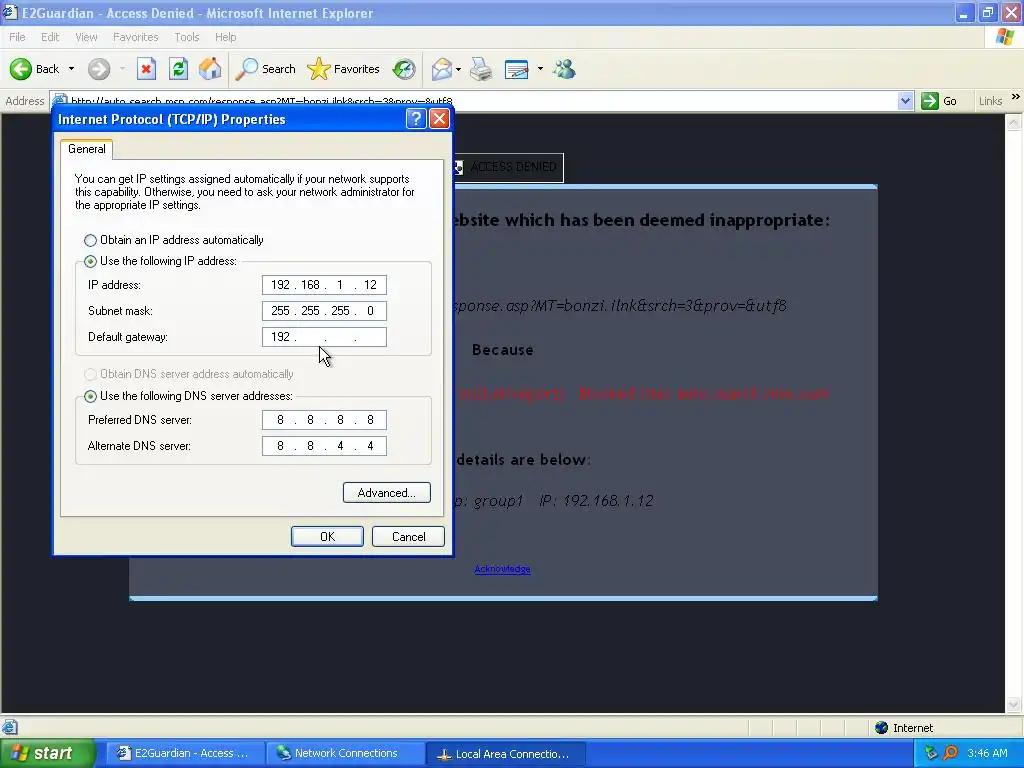Click the page icon in status bar
The image size is (1024, 768).
point(9,727)
